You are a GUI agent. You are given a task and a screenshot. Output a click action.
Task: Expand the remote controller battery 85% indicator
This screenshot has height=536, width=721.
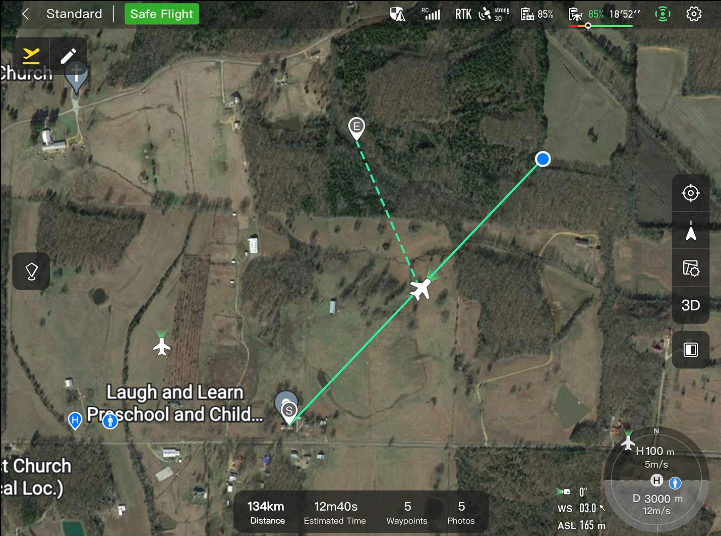coord(537,14)
